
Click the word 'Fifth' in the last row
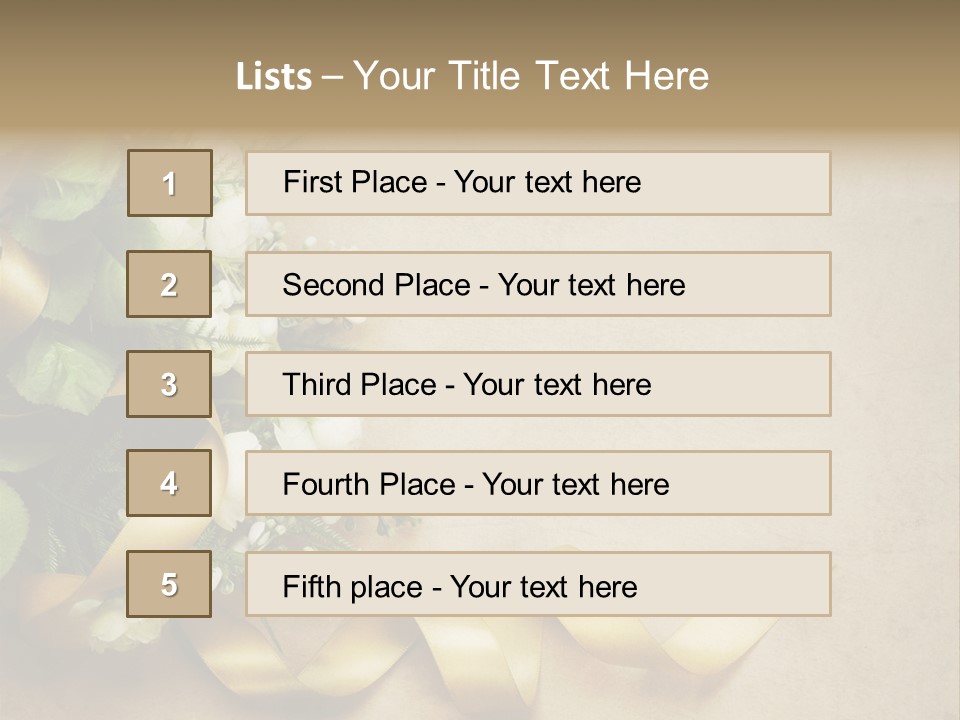(x=312, y=586)
